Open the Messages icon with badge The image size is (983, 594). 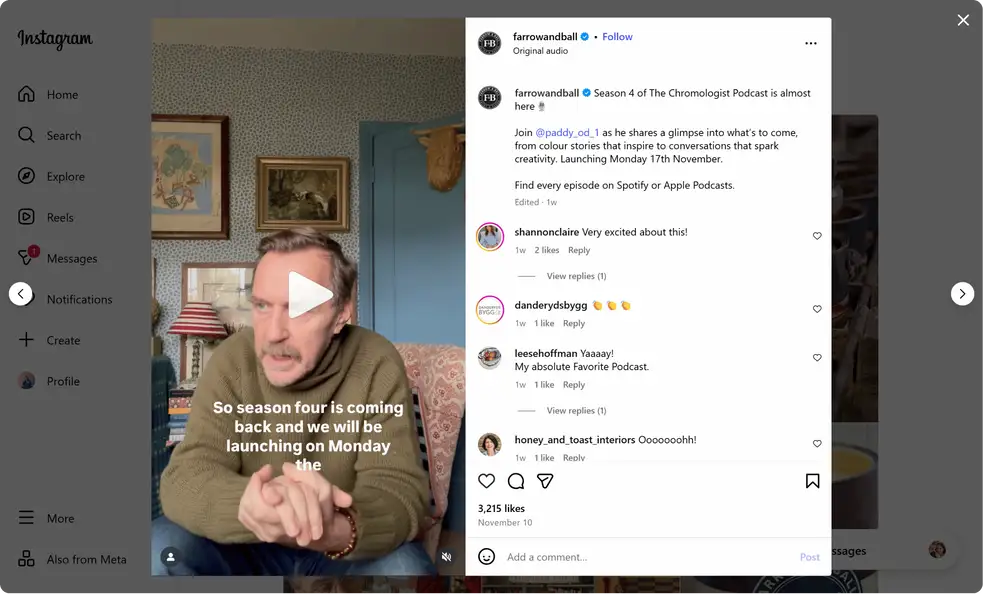26,257
